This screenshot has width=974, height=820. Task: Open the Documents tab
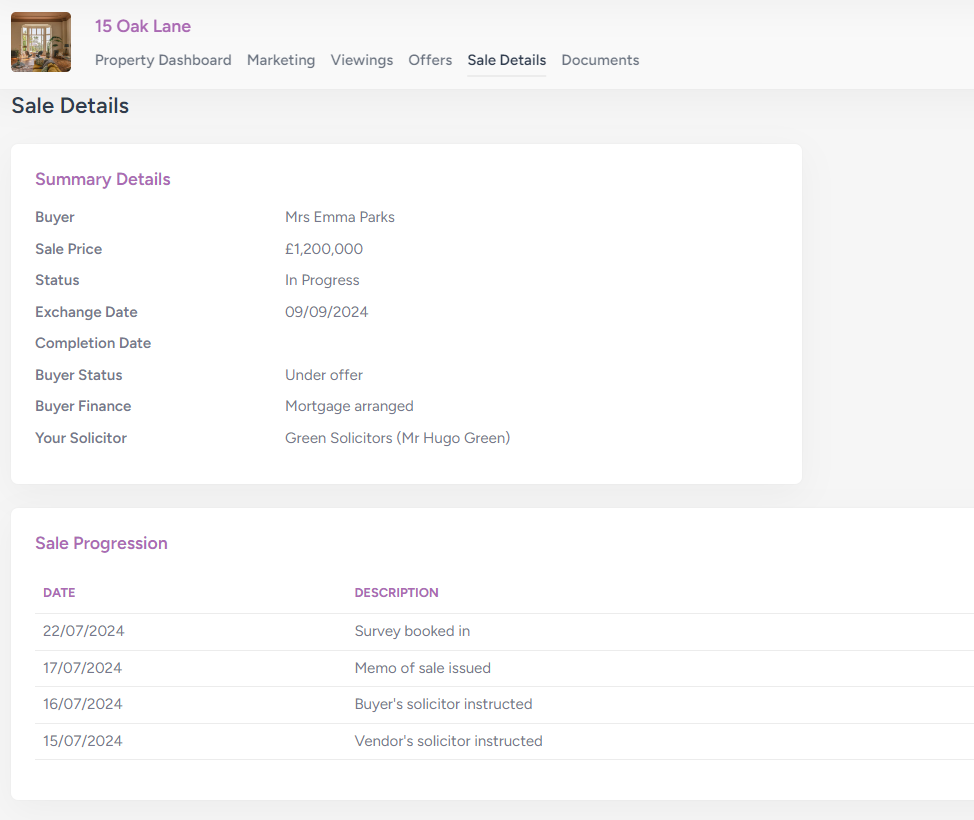click(600, 60)
